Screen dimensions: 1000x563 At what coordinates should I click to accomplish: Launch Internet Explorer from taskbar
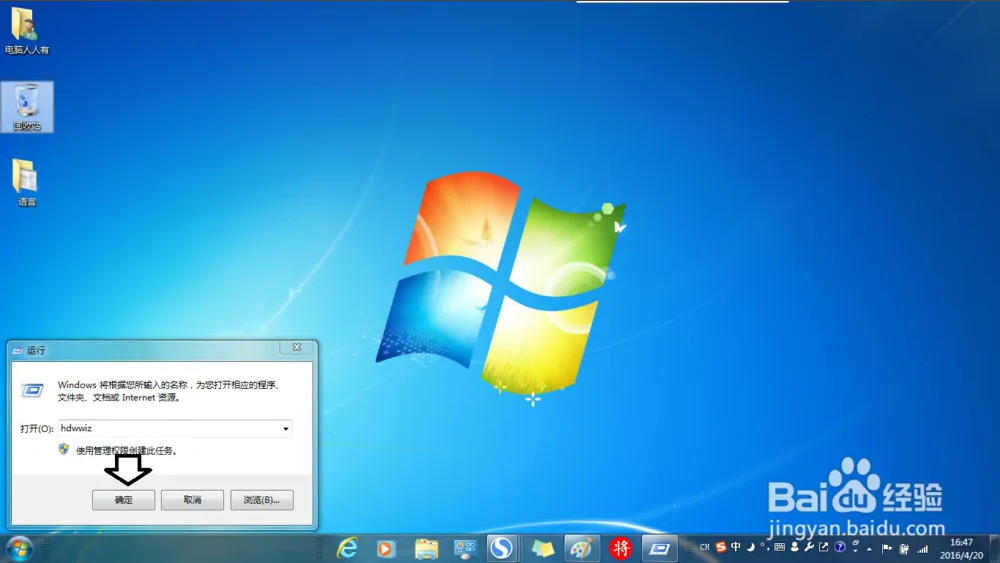[x=347, y=548]
